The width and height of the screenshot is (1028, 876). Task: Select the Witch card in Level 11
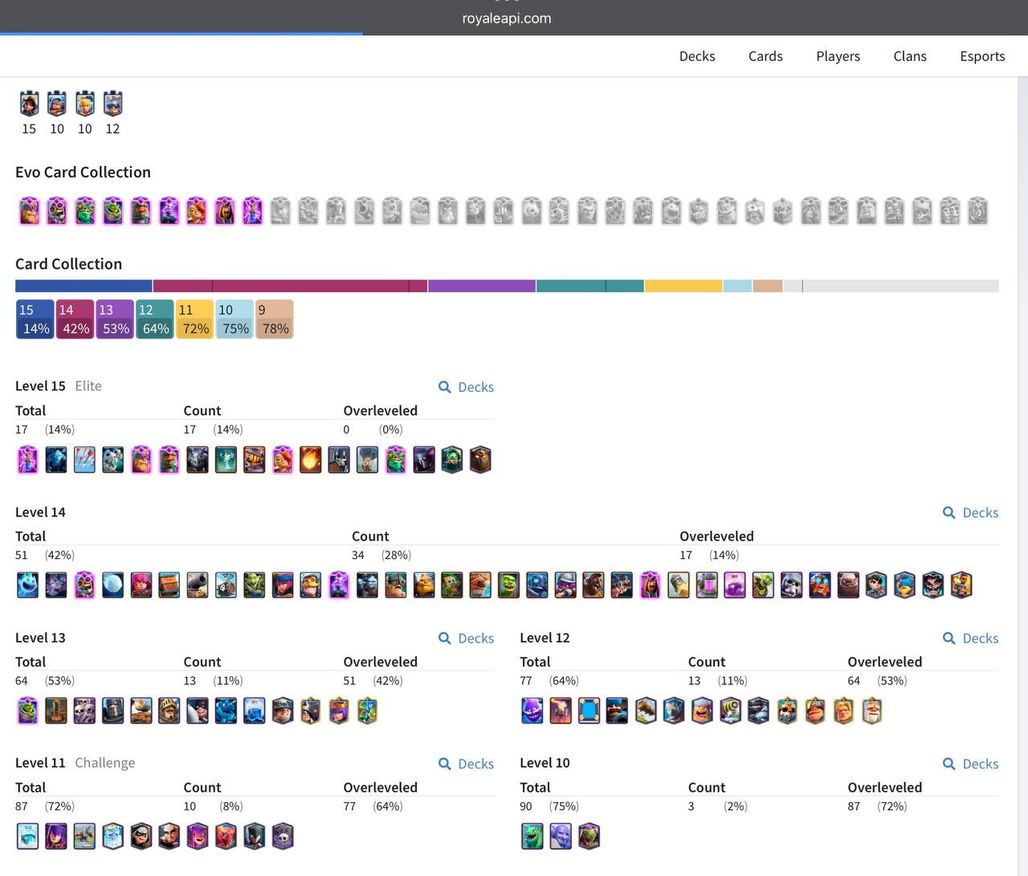(56, 836)
